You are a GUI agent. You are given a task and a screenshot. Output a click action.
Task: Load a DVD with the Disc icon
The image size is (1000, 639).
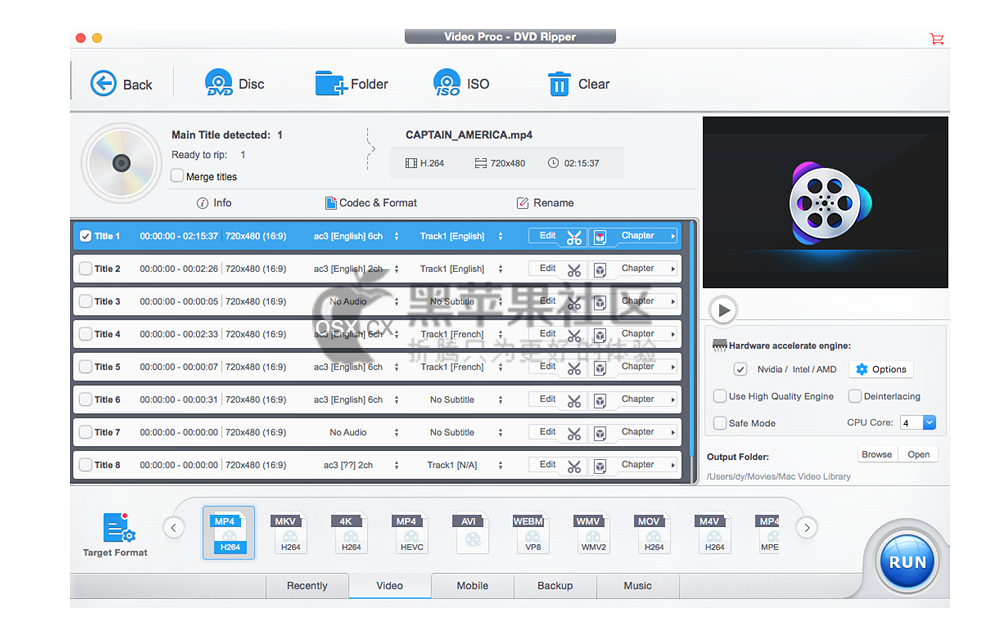pos(219,82)
